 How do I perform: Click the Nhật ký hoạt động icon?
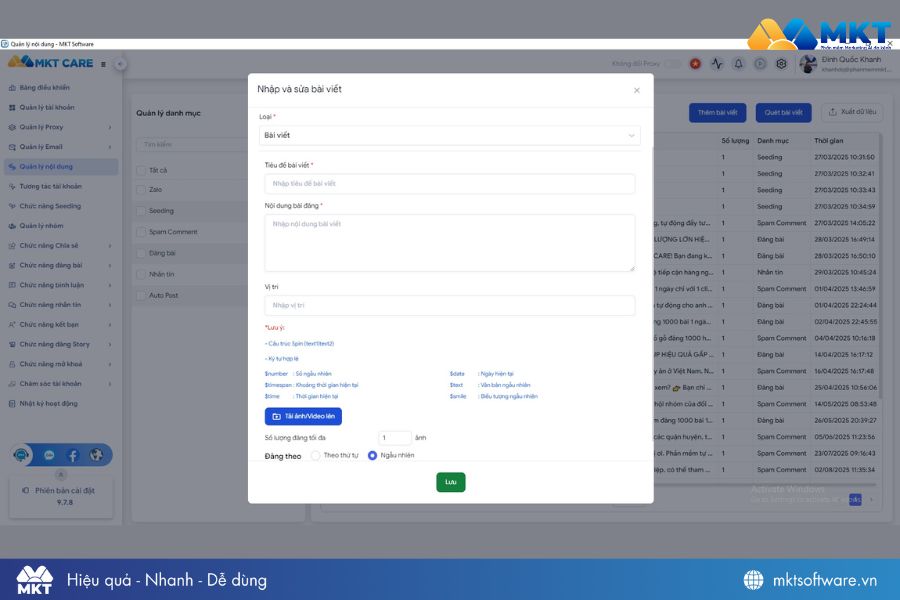pyautogui.click(x=12, y=404)
